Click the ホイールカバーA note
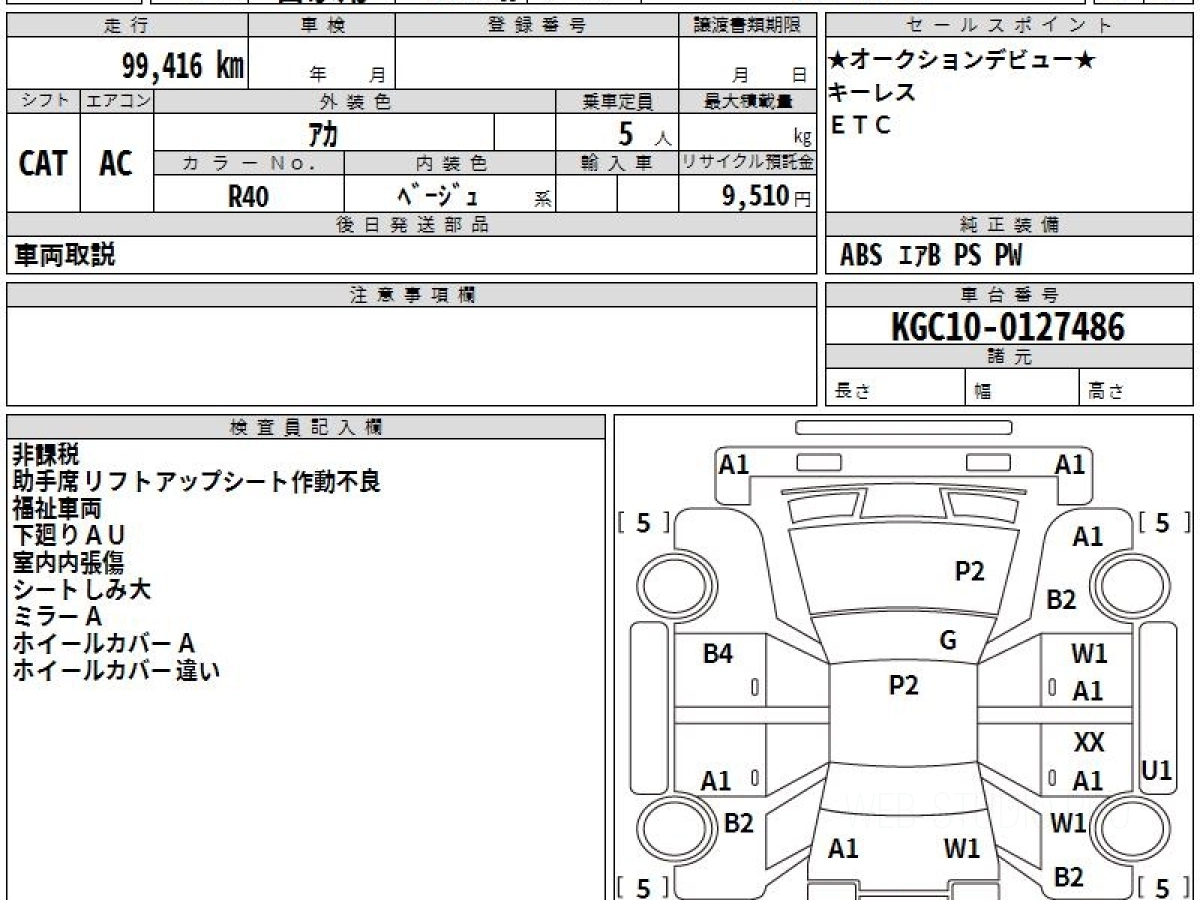The image size is (1200, 900). pos(104,643)
